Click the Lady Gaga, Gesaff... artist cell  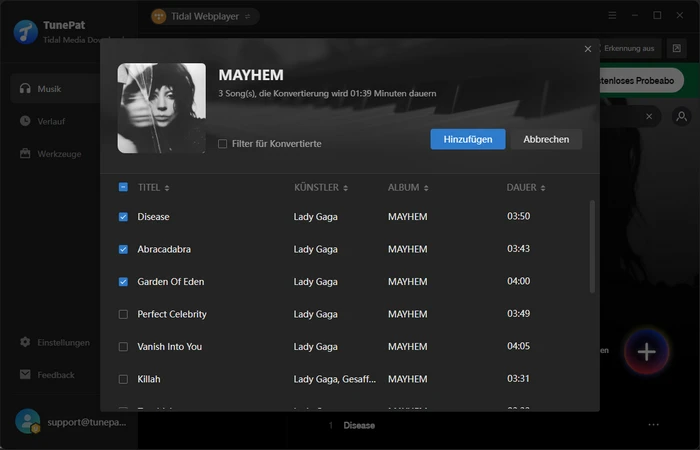click(334, 379)
